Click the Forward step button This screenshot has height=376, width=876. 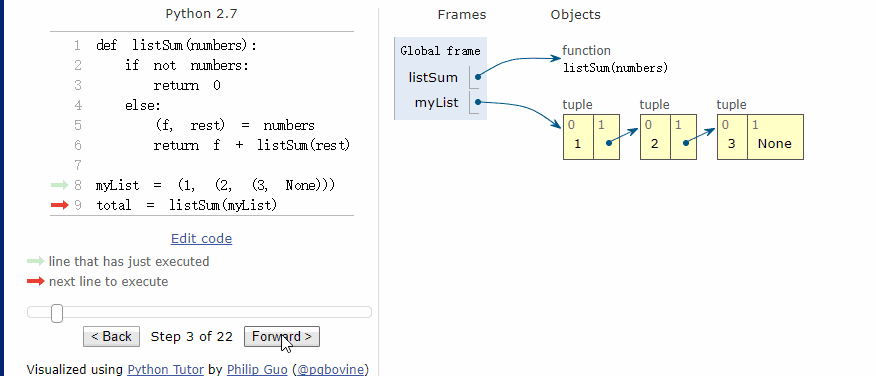point(282,336)
